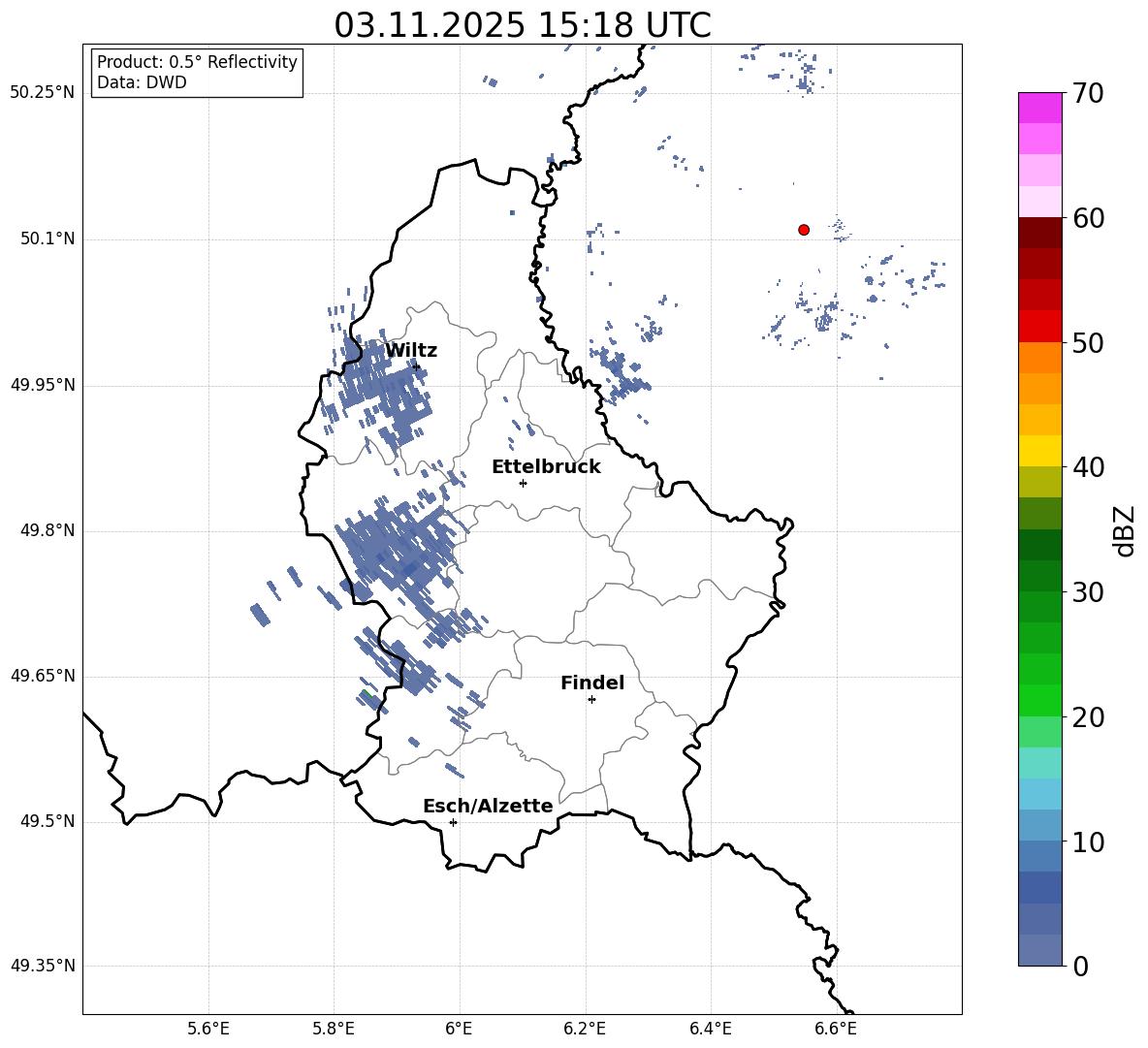Click the 5.8°E longitude label
This screenshot has width=1148, height=1048.
(334, 1030)
